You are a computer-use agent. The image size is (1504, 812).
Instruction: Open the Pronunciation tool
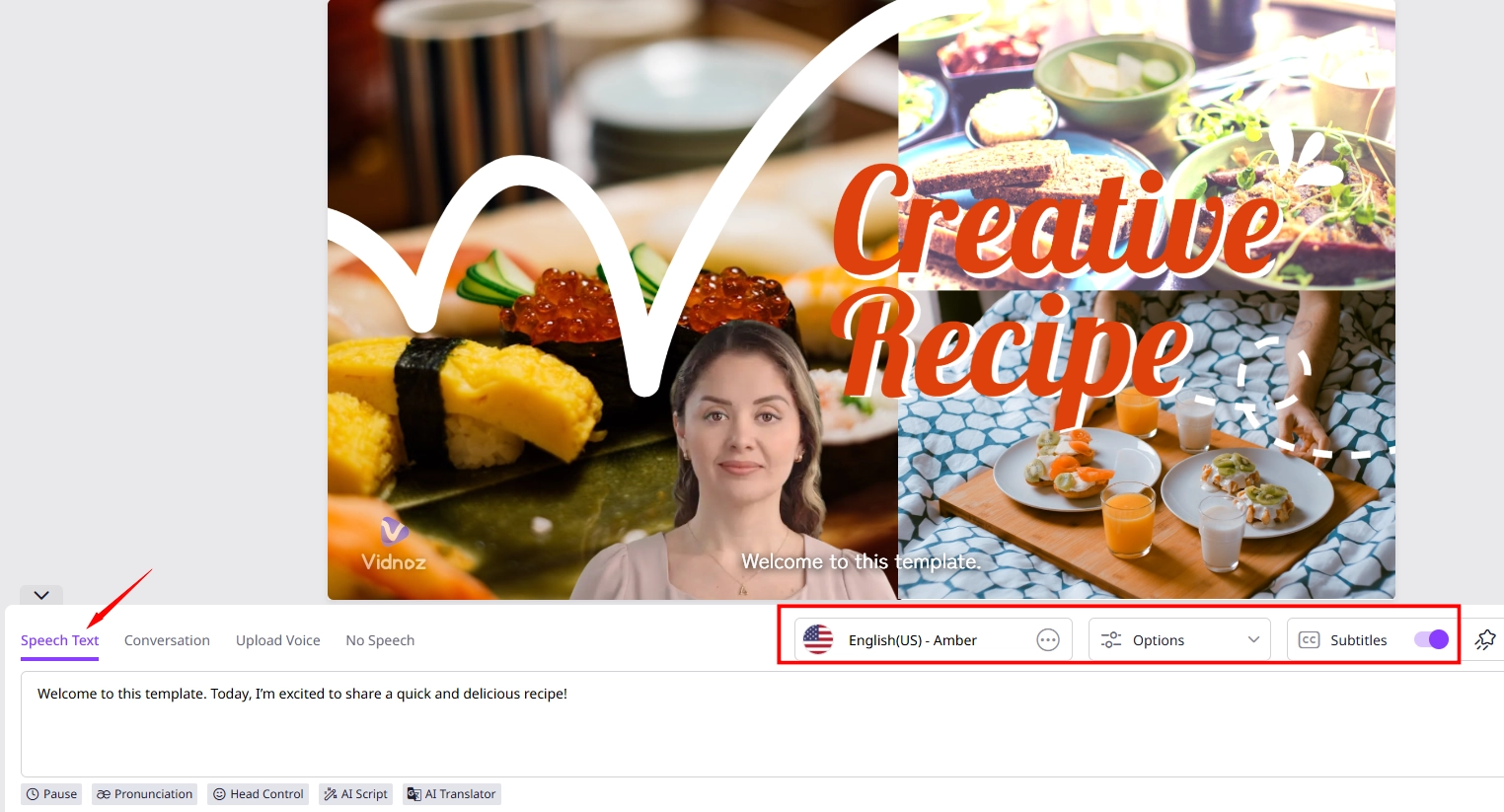coord(144,794)
